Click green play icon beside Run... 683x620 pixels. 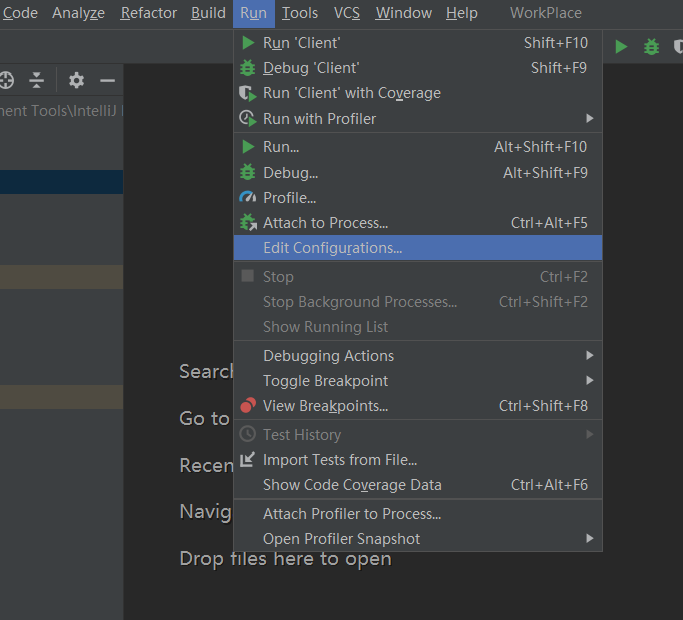(248, 147)
